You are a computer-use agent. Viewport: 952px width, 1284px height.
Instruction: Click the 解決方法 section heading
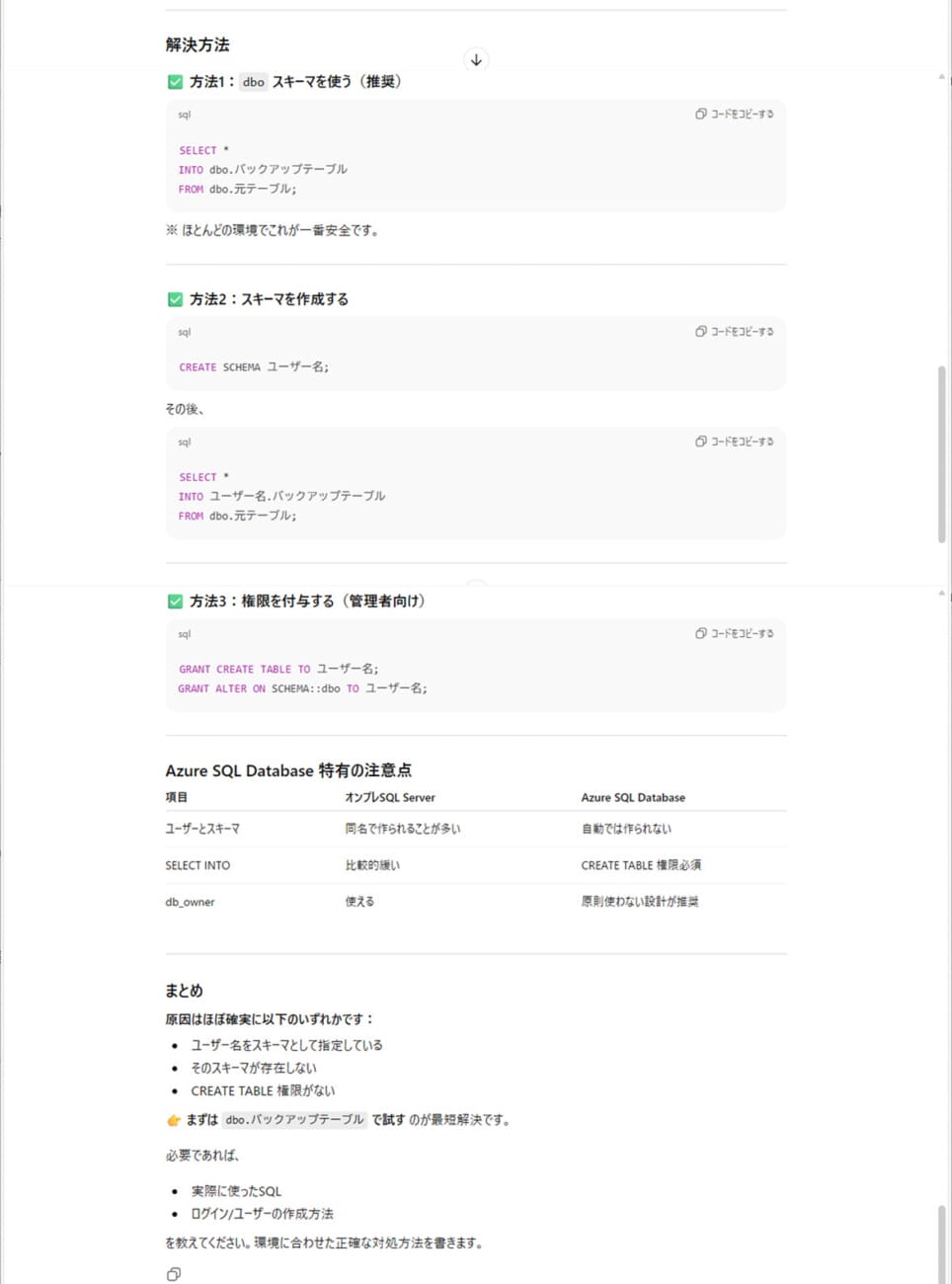tap(198, 44)
